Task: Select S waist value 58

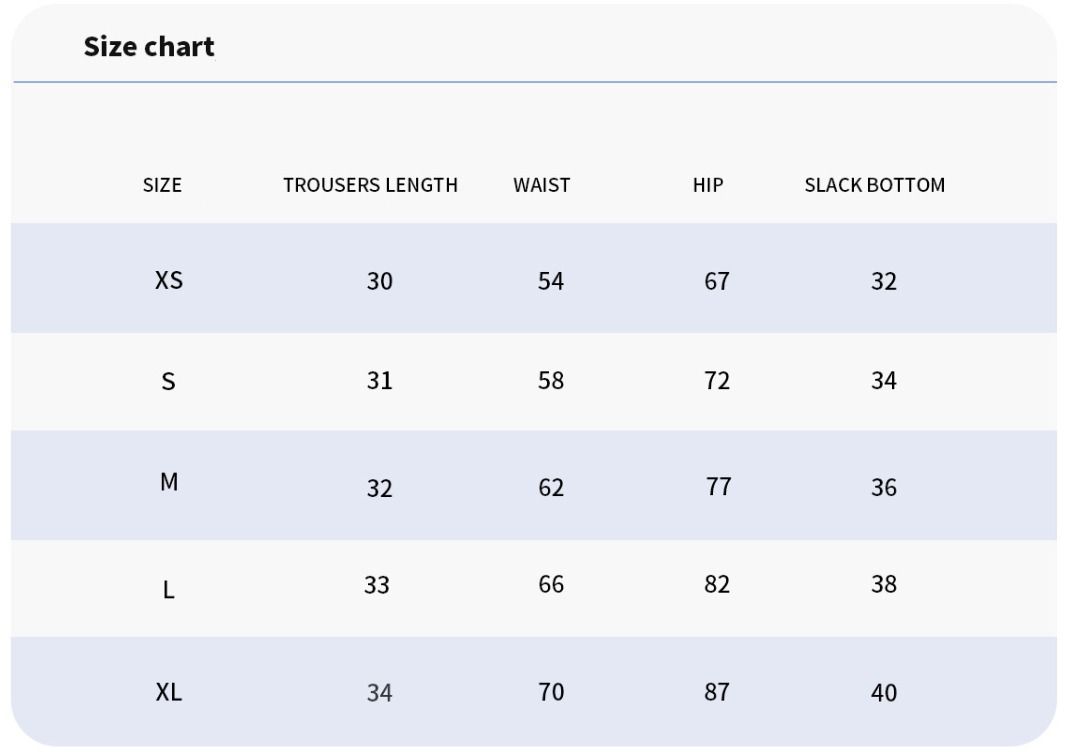Action: coord(551,380)
